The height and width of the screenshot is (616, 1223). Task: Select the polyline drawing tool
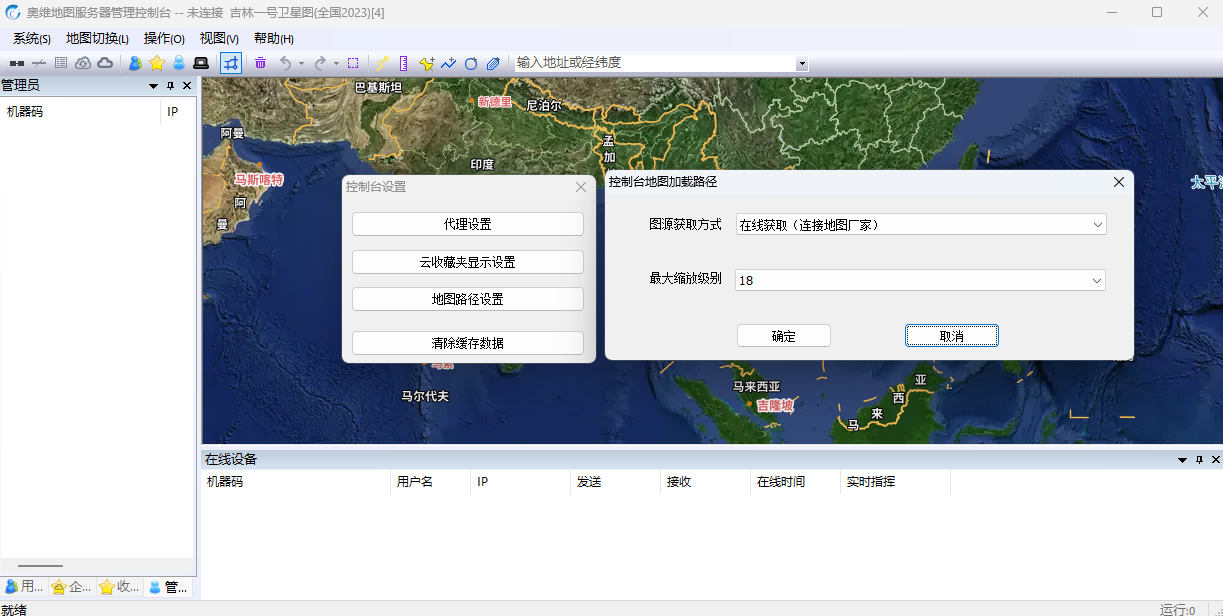pos(448,63)
